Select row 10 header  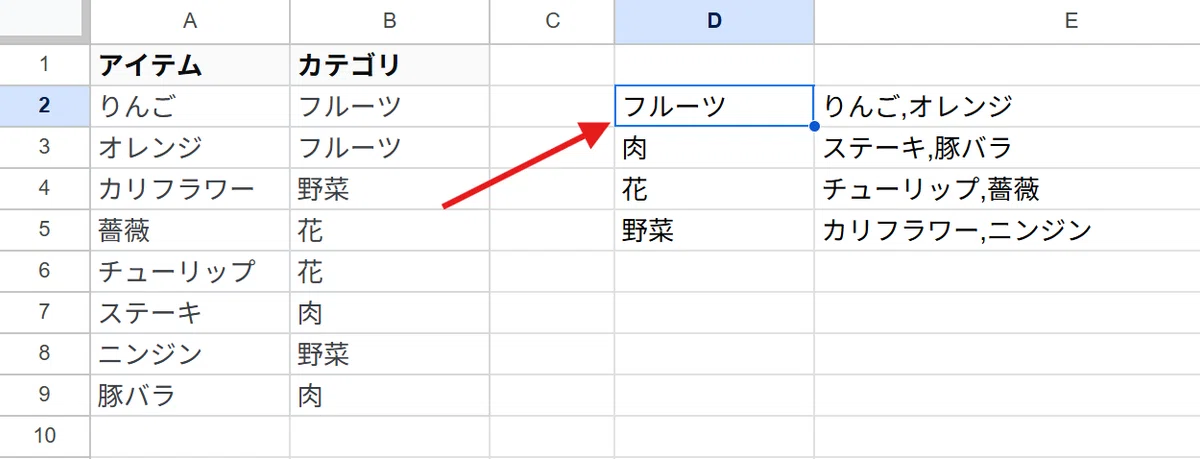[x=45, y=436]
